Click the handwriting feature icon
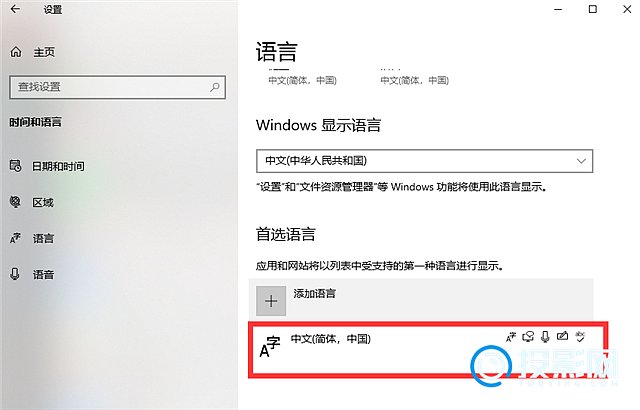The height and width of the screenshot is (410, 640). (x=562, y=336)
